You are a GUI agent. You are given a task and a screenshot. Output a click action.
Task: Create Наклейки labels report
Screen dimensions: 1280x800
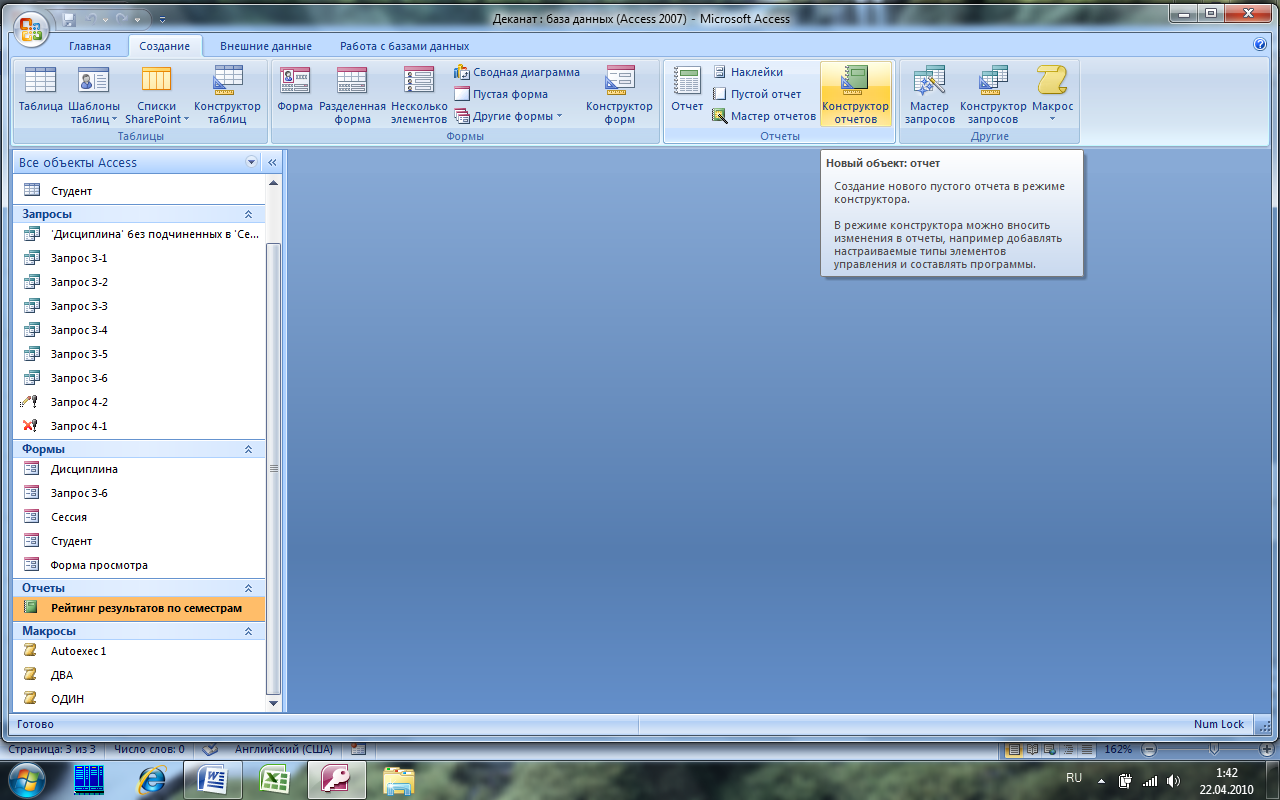pos(748,72)
